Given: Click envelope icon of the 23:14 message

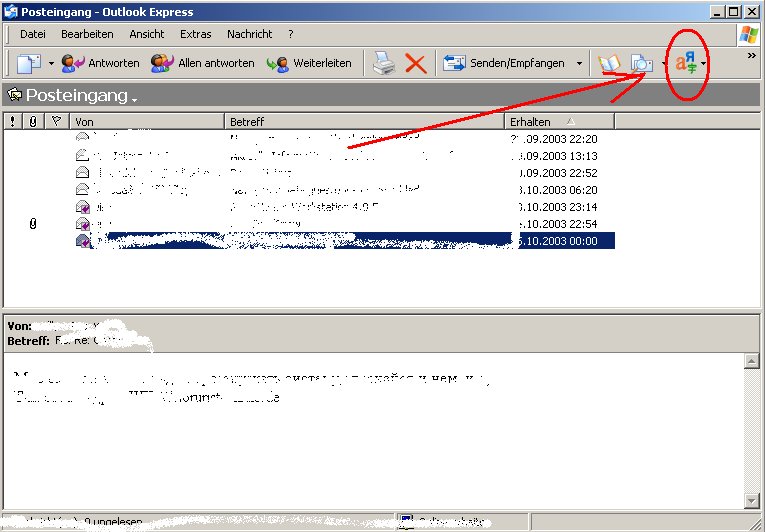Looking at the screenshot, I should tap(83, 207).
